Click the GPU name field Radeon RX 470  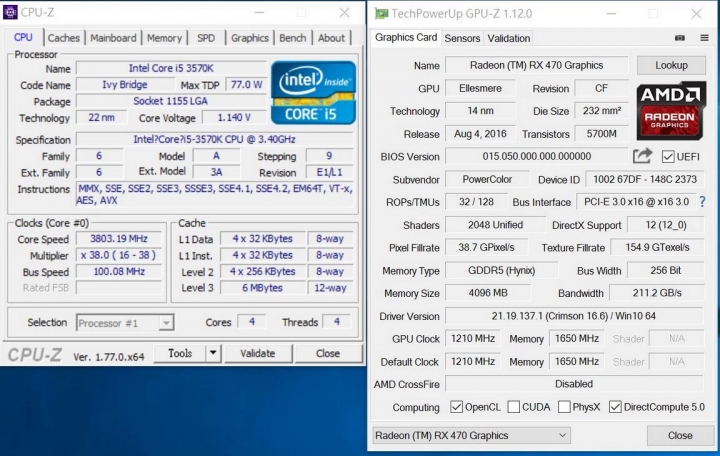(x=536, y=65)
